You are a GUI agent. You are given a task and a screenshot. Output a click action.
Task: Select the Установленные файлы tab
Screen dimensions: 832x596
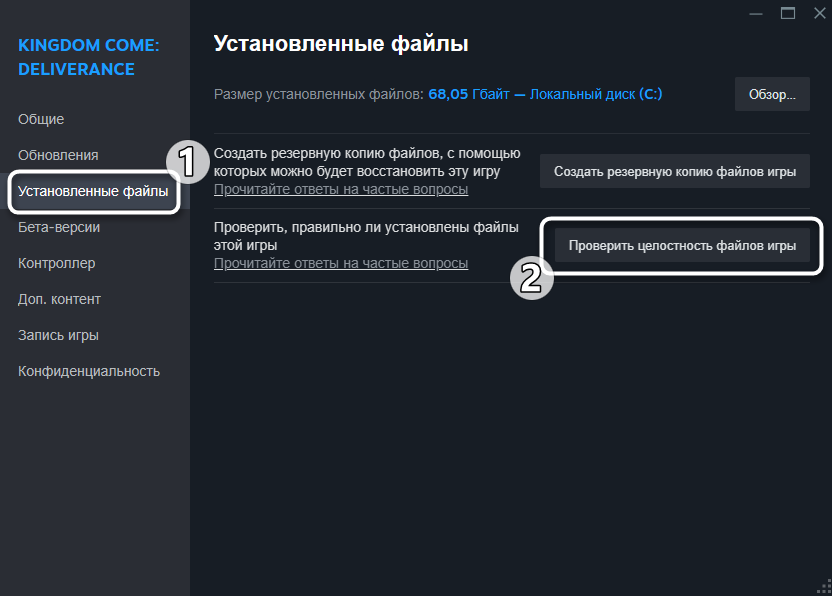pos(93,191)
